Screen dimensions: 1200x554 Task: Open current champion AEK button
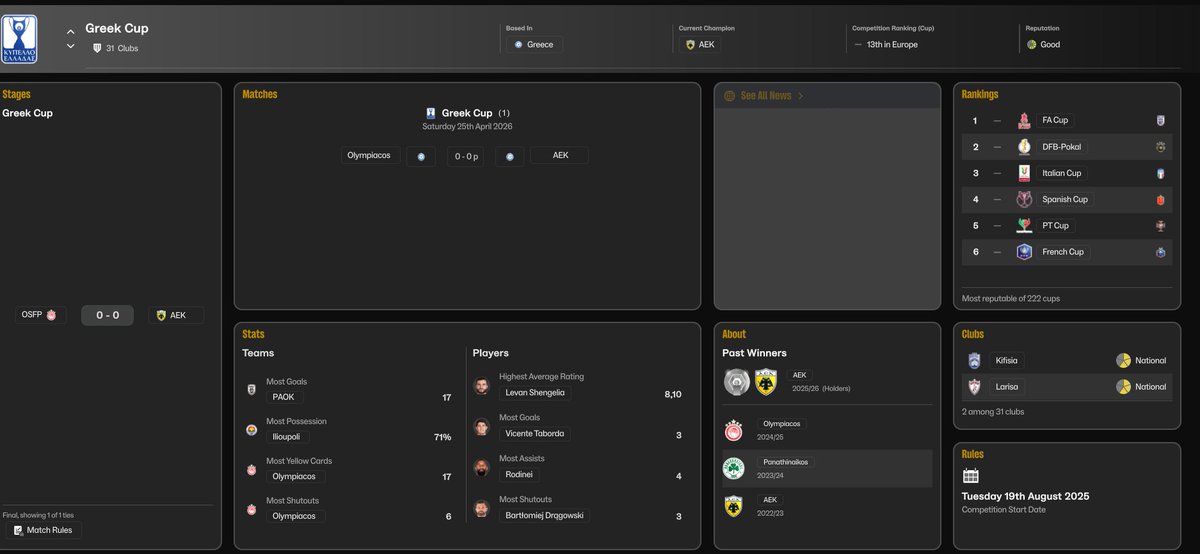(699, 44)
